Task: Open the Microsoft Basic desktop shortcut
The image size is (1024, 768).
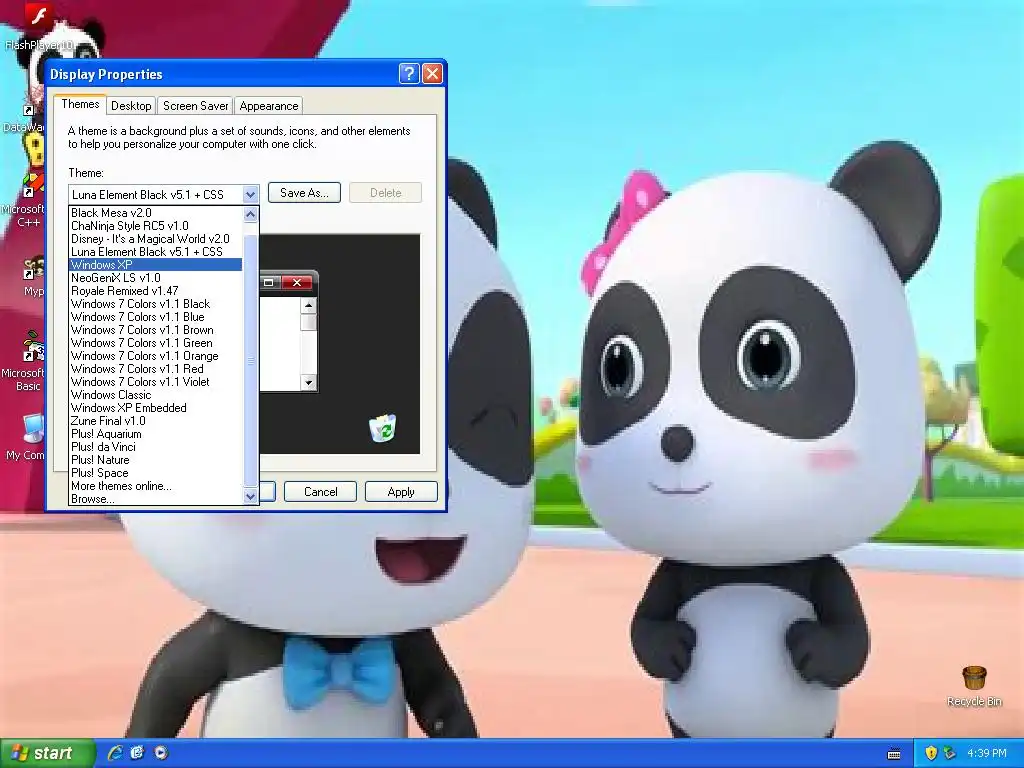Action: tap(25, 362)
